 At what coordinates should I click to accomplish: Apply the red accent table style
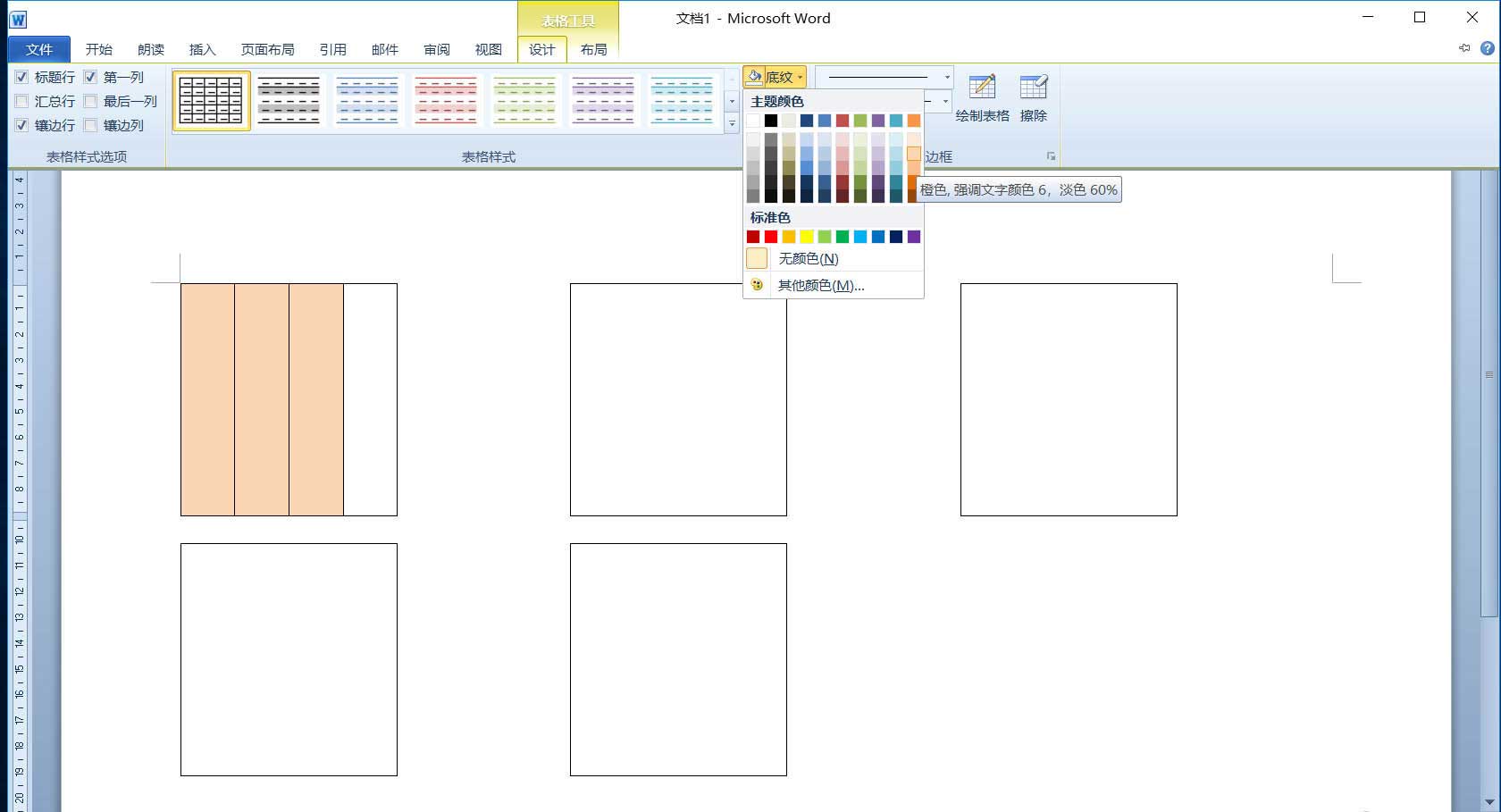click(446, 100)
